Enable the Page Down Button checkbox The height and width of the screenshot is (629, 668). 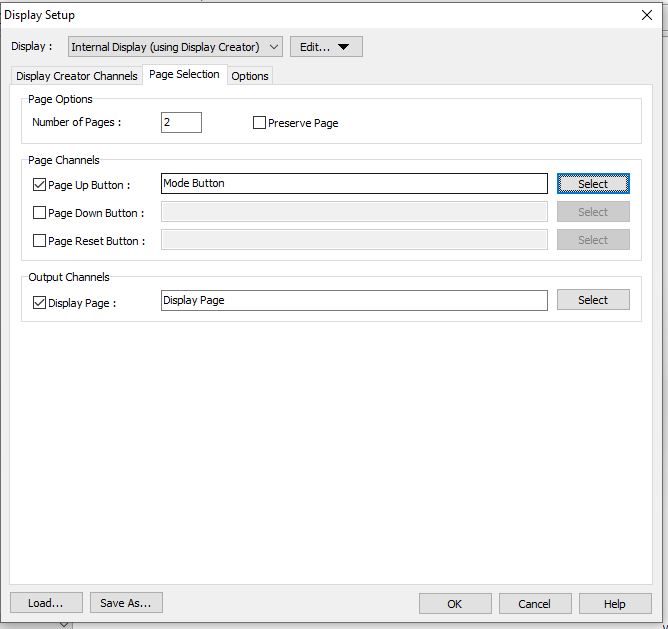tap(40, 213)
